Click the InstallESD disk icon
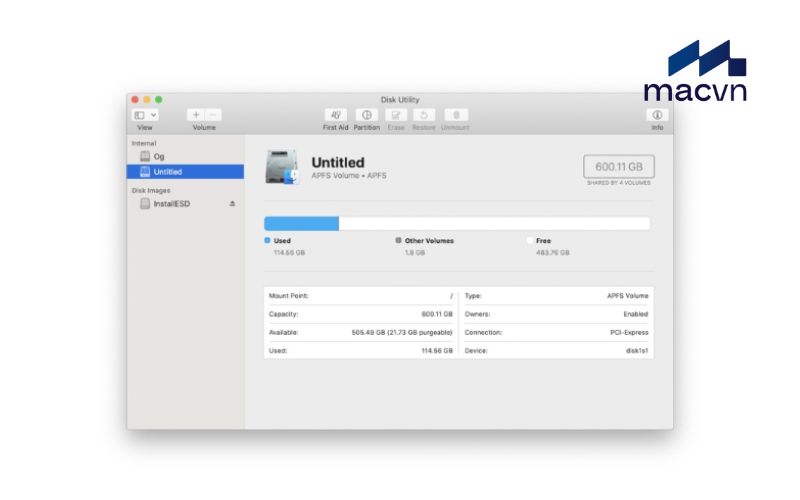800x500 pixels. pos(145,204)
